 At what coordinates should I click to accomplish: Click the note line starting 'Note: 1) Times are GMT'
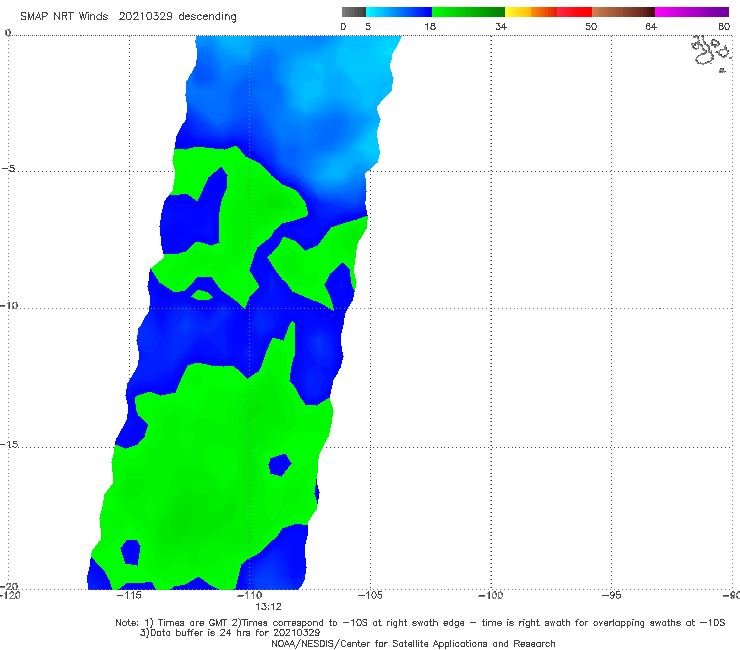(x=420, y=623)
